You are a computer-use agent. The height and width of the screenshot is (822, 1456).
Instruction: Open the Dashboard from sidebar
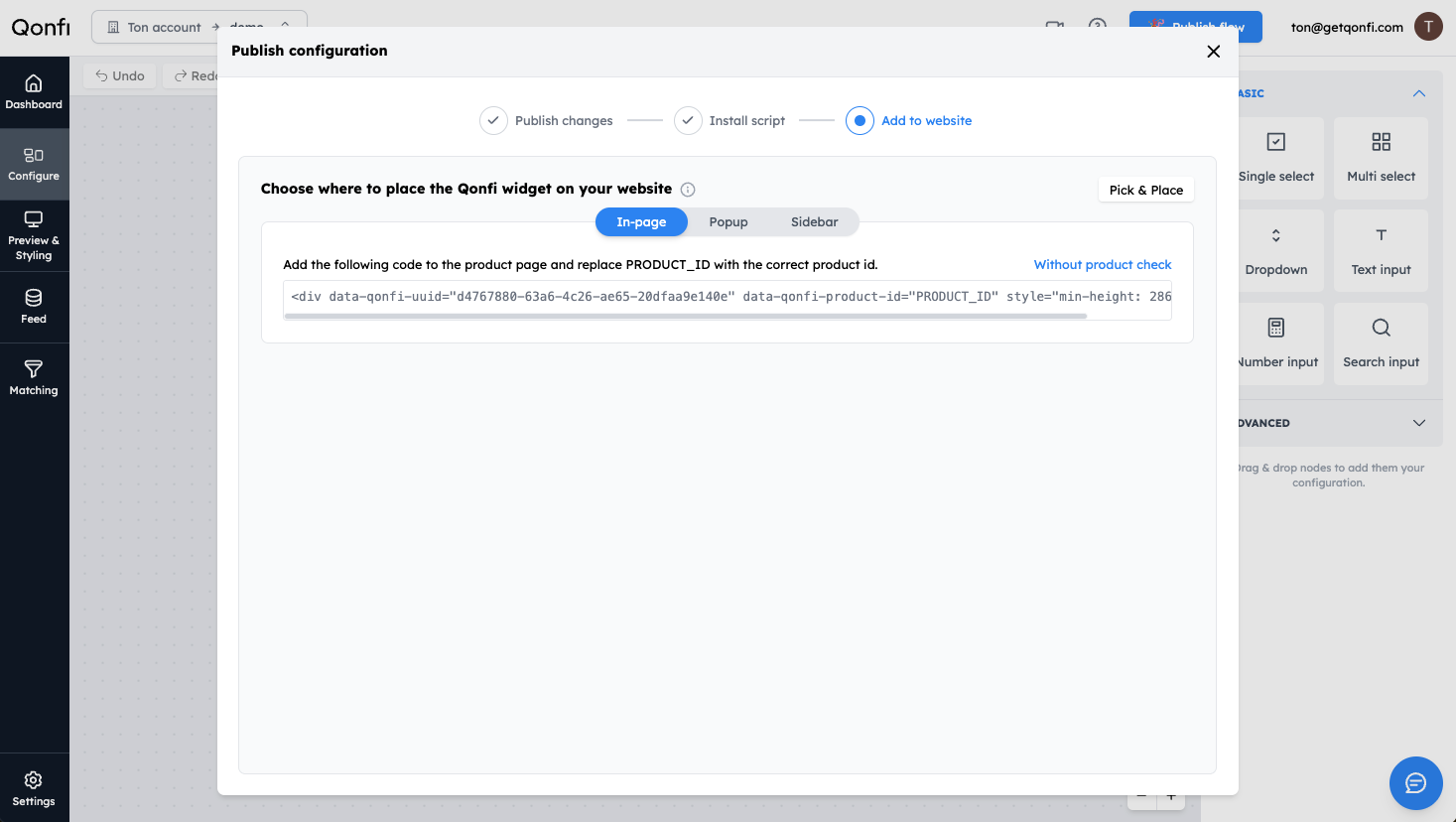point(34,92)
